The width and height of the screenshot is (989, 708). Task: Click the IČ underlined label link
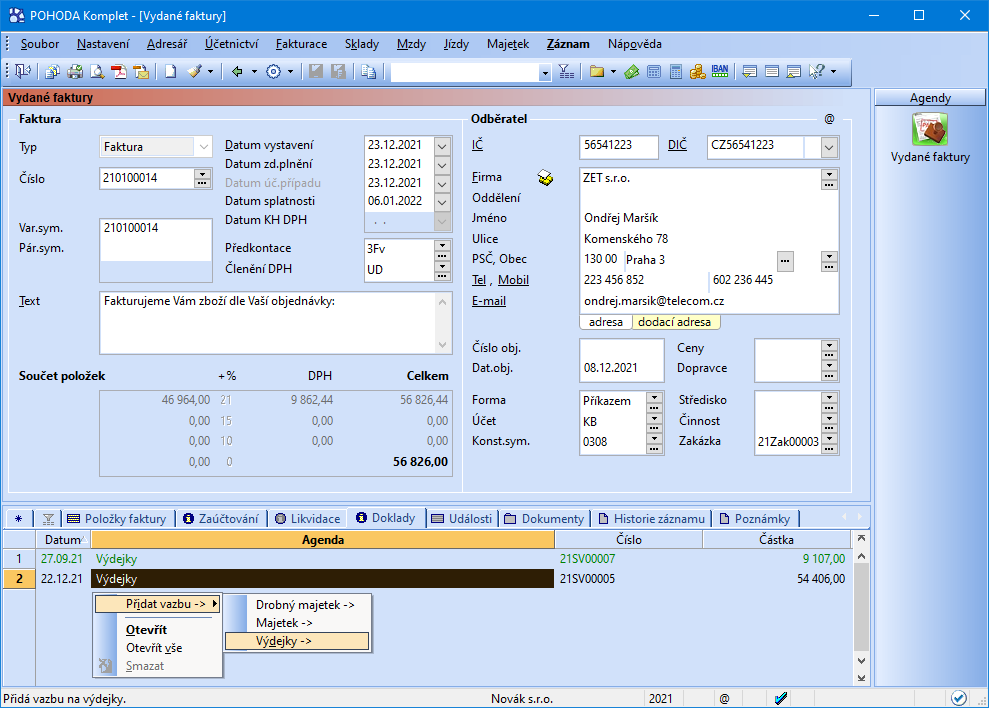[477, 145]
